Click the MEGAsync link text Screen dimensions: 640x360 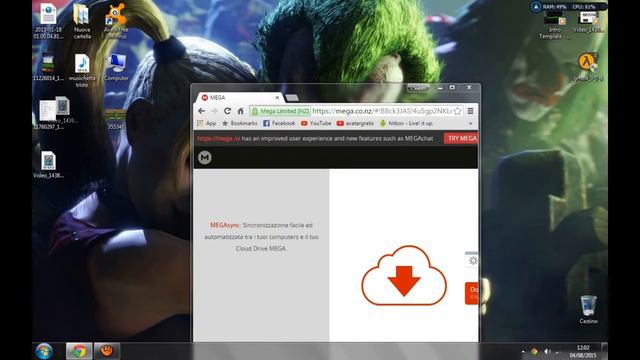[225, 225]
